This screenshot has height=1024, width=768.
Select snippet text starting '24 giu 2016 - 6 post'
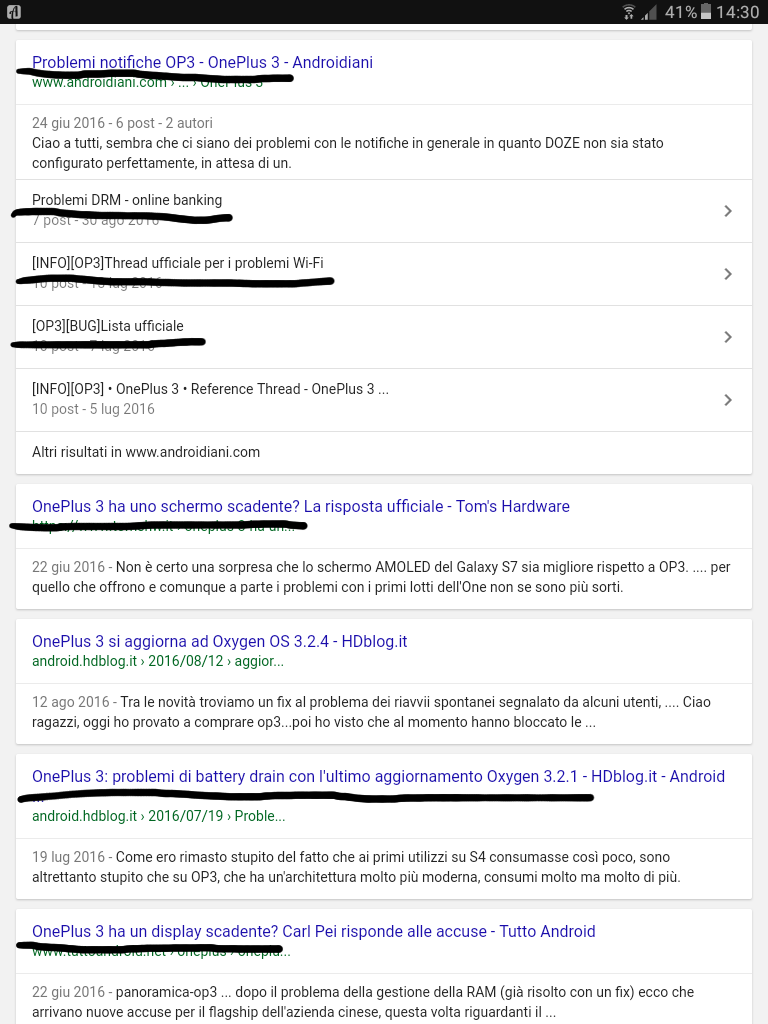pos(347,143)
